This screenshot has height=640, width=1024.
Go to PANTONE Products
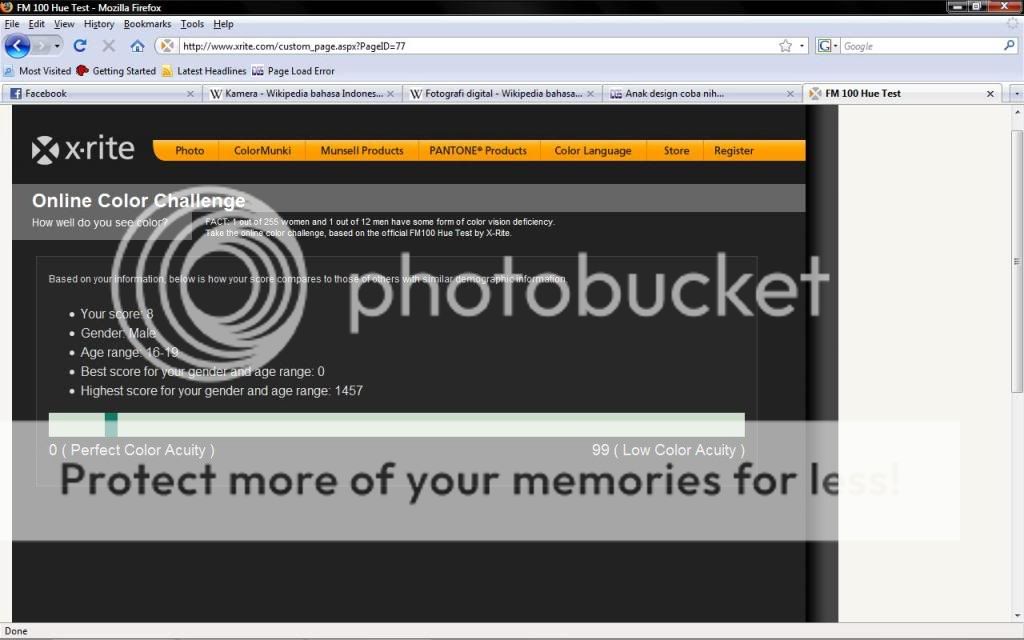click(478, 151)
